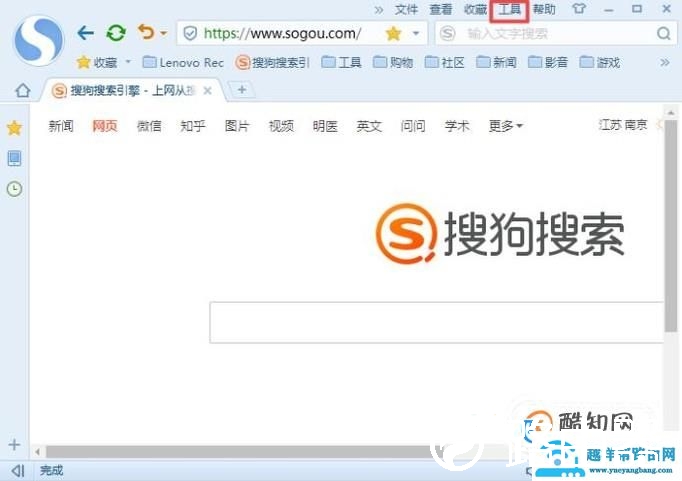Select the 搜狗搜索引擎 tab
Image resolution: width=682 pixels, height=481 pixels.
click(133, 90)
